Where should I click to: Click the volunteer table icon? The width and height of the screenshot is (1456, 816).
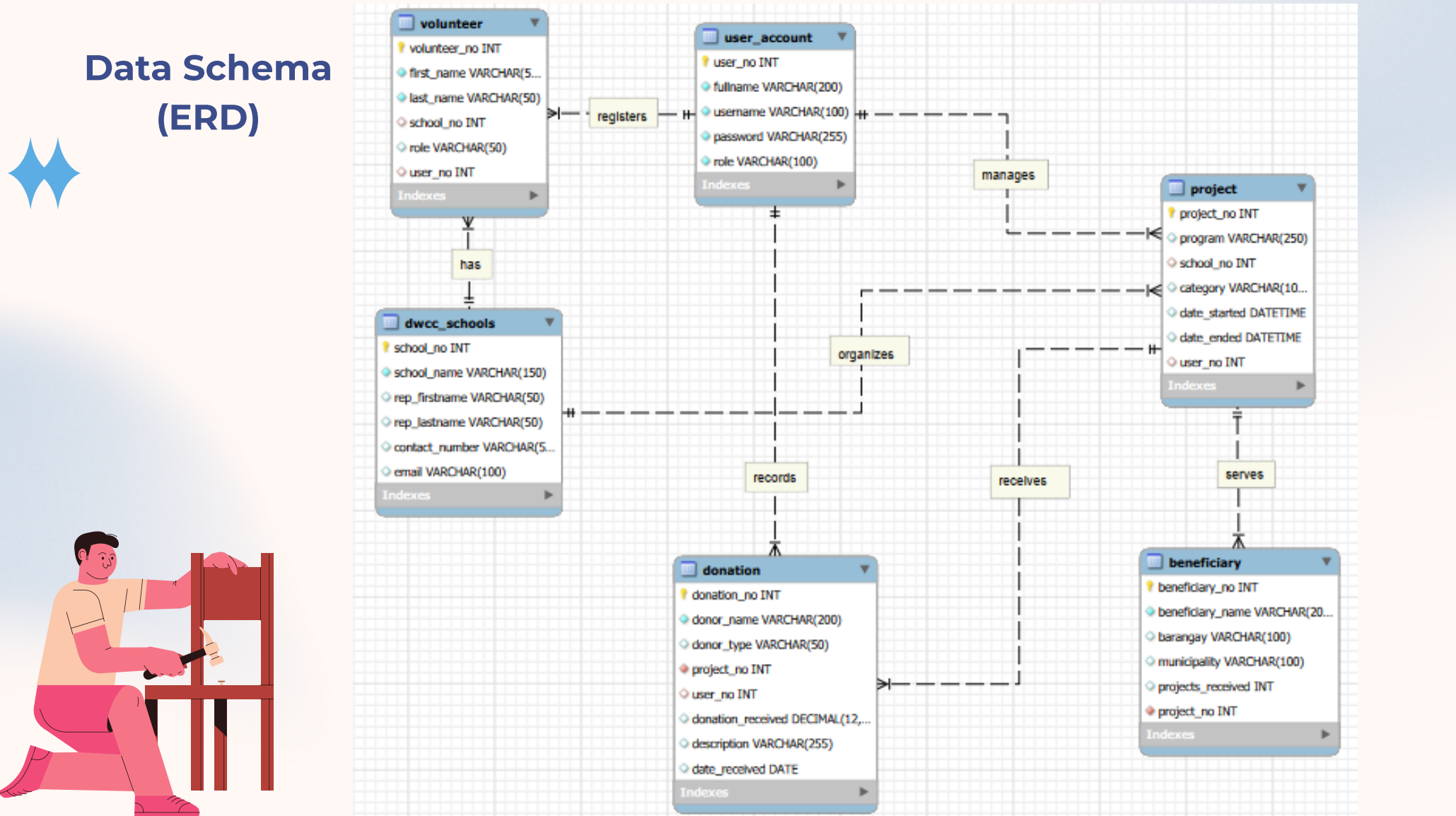[x=406, y=23]
